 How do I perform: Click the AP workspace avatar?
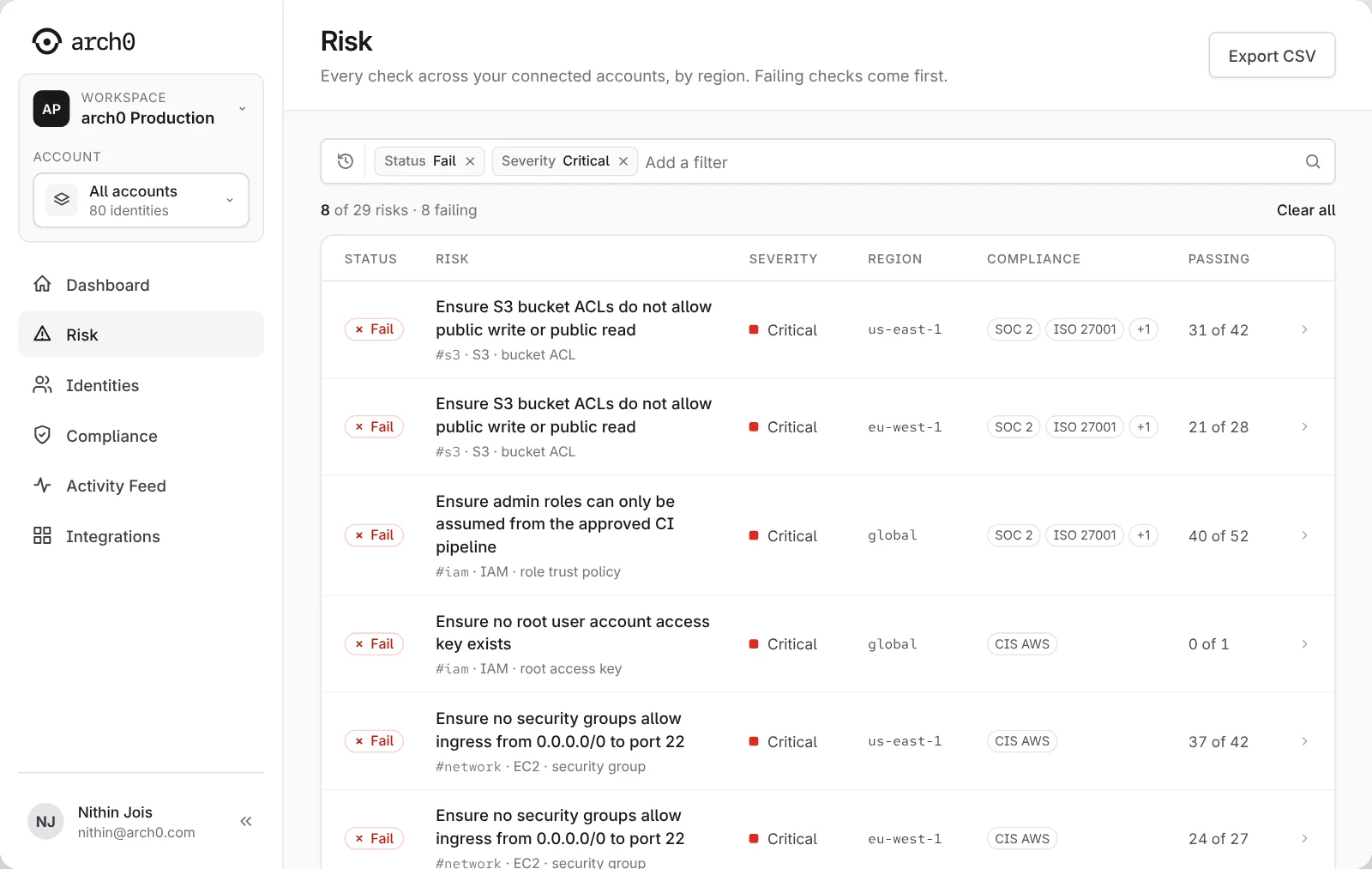click(51, 109)
